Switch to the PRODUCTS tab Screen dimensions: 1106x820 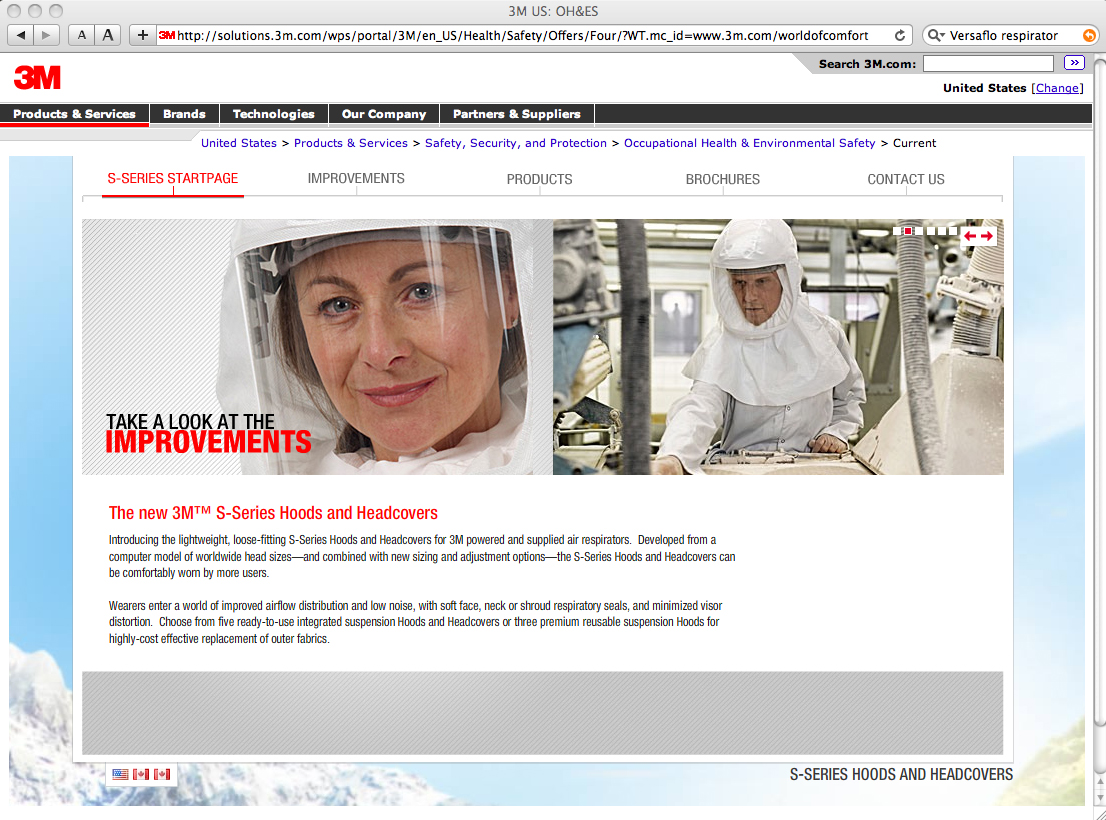pyautogui.click(x=540, y=180)
